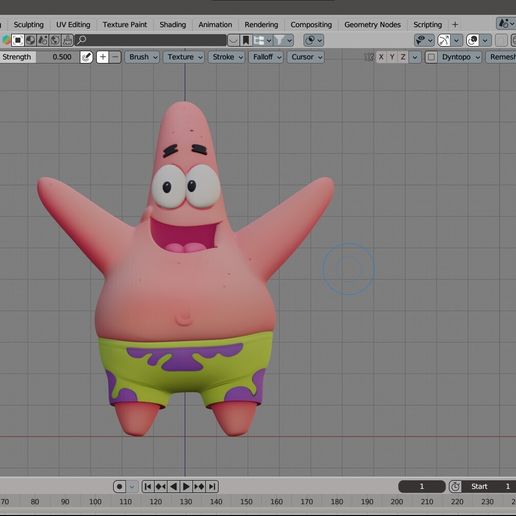This screenshot has width=516, height=516.
Task: Open the Remesh panel button
Action: [501, 57]
